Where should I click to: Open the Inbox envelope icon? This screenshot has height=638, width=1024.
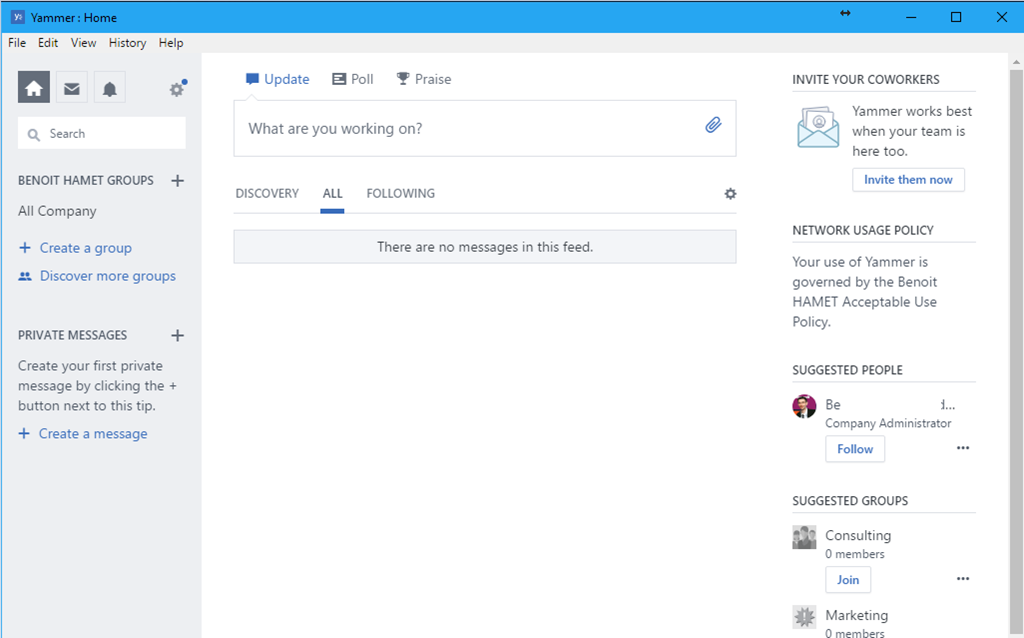pyautogui.click(x=72, y=88)
